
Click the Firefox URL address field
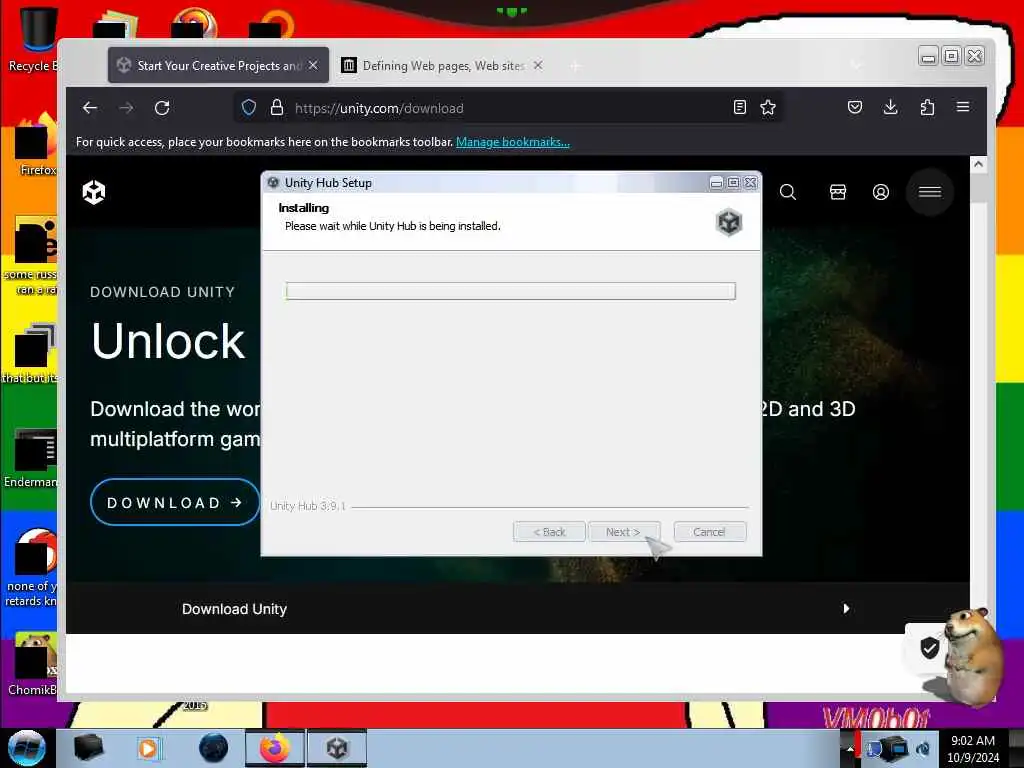click(506, 108)
